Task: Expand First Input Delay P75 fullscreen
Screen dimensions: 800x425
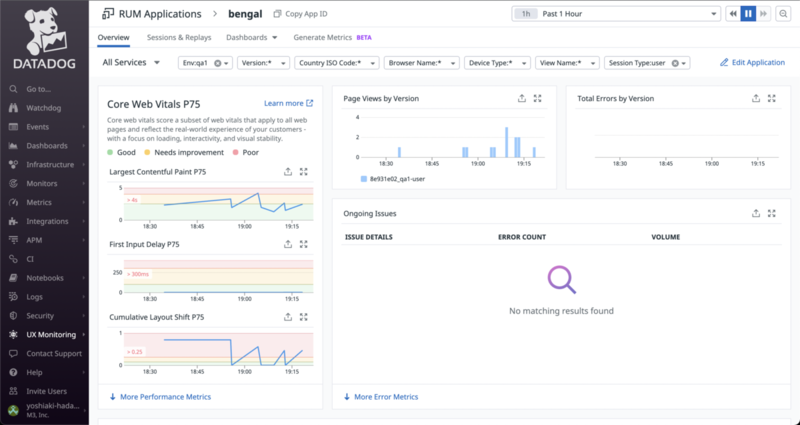Action: click(x=304, y=244)
